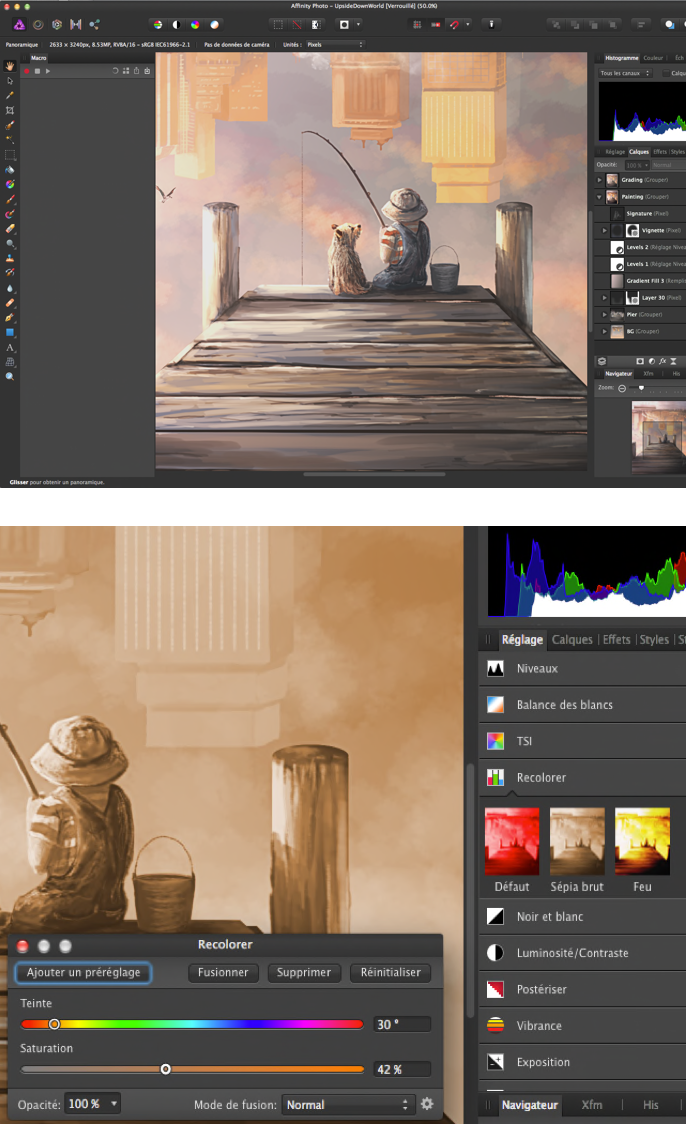Image resolution: width=686 pixels, height=1124 pixels.
Task: Apply Auto Levels from the toolbar
Action: [x=158, y=24]
